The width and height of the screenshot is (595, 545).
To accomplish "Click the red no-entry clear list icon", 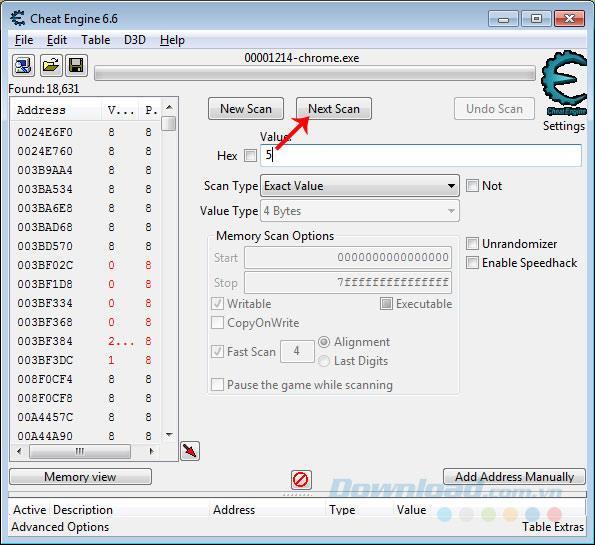I will [x=301, y=480].
